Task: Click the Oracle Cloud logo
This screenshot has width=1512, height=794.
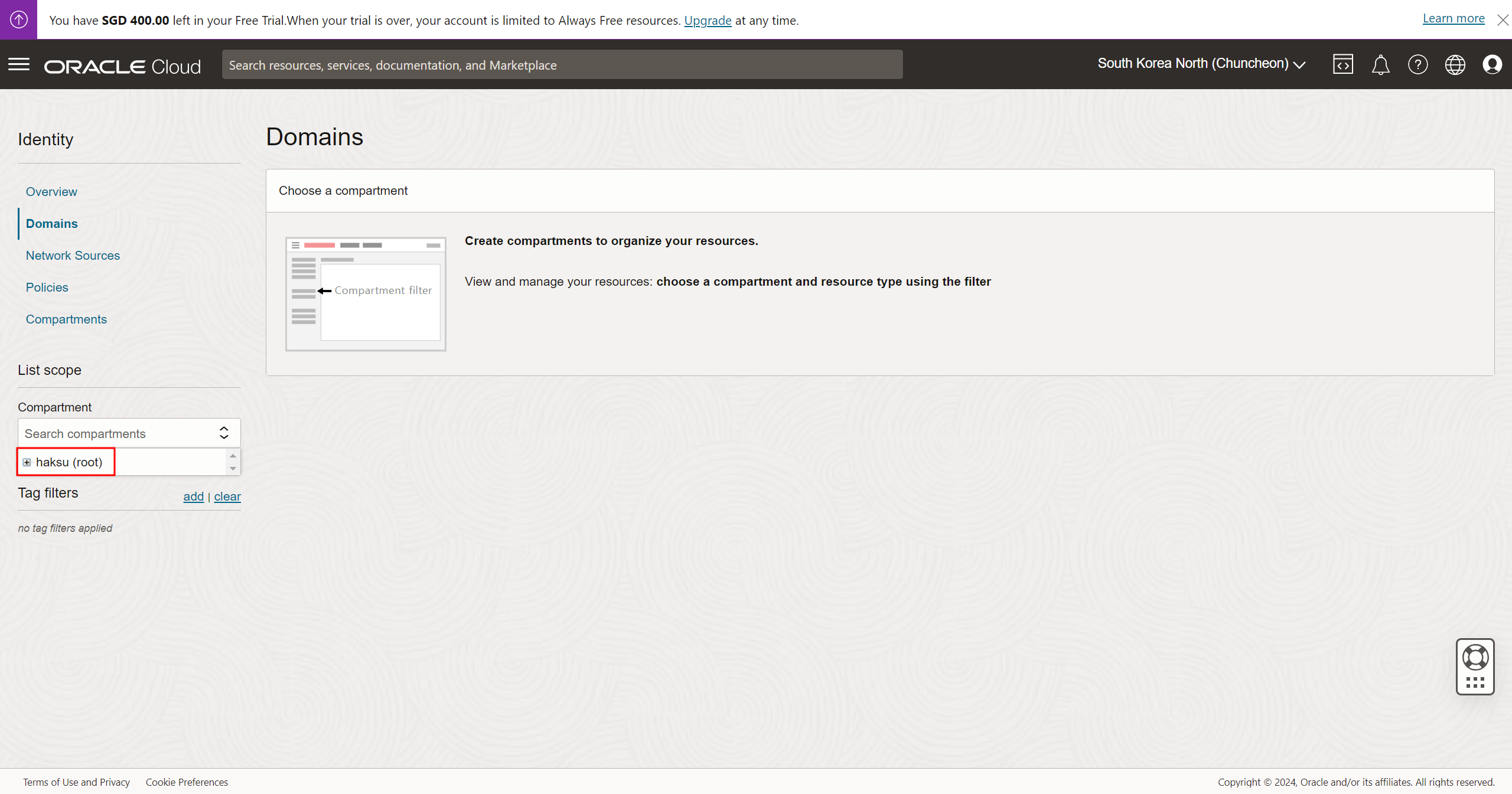Action: point(122,67)
